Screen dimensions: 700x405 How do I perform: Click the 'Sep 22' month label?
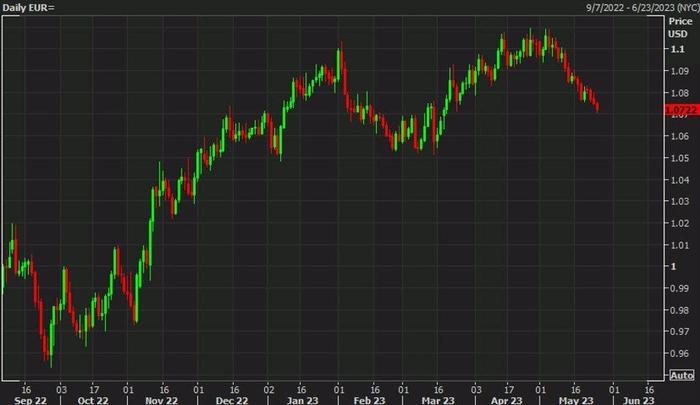click(x=30, y=400)
